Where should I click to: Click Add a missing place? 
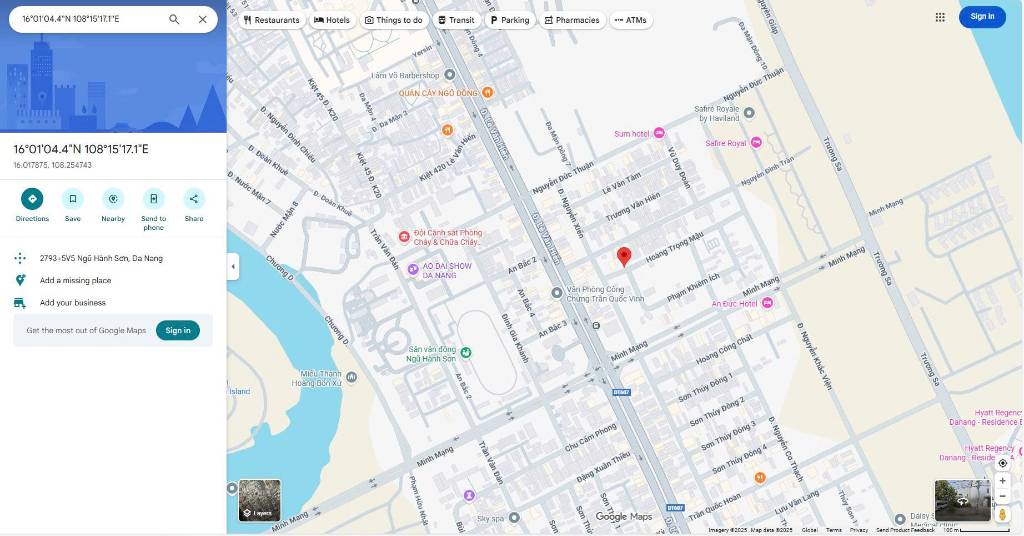pos(75,281)
